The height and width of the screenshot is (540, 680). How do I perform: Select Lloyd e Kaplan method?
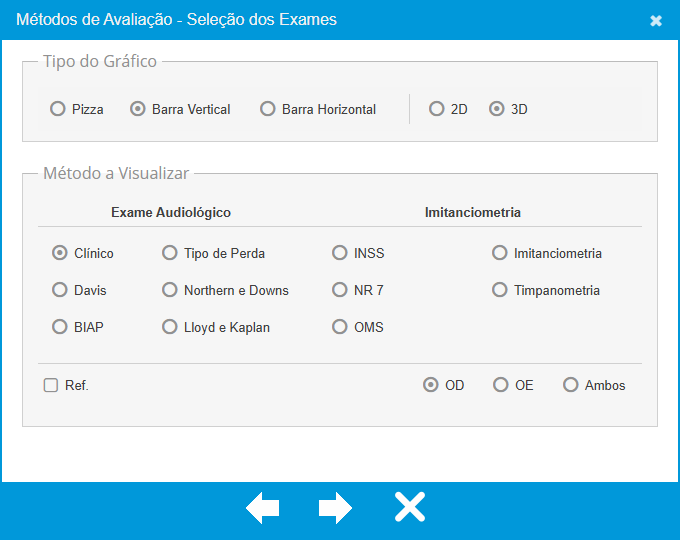(170, 327)
